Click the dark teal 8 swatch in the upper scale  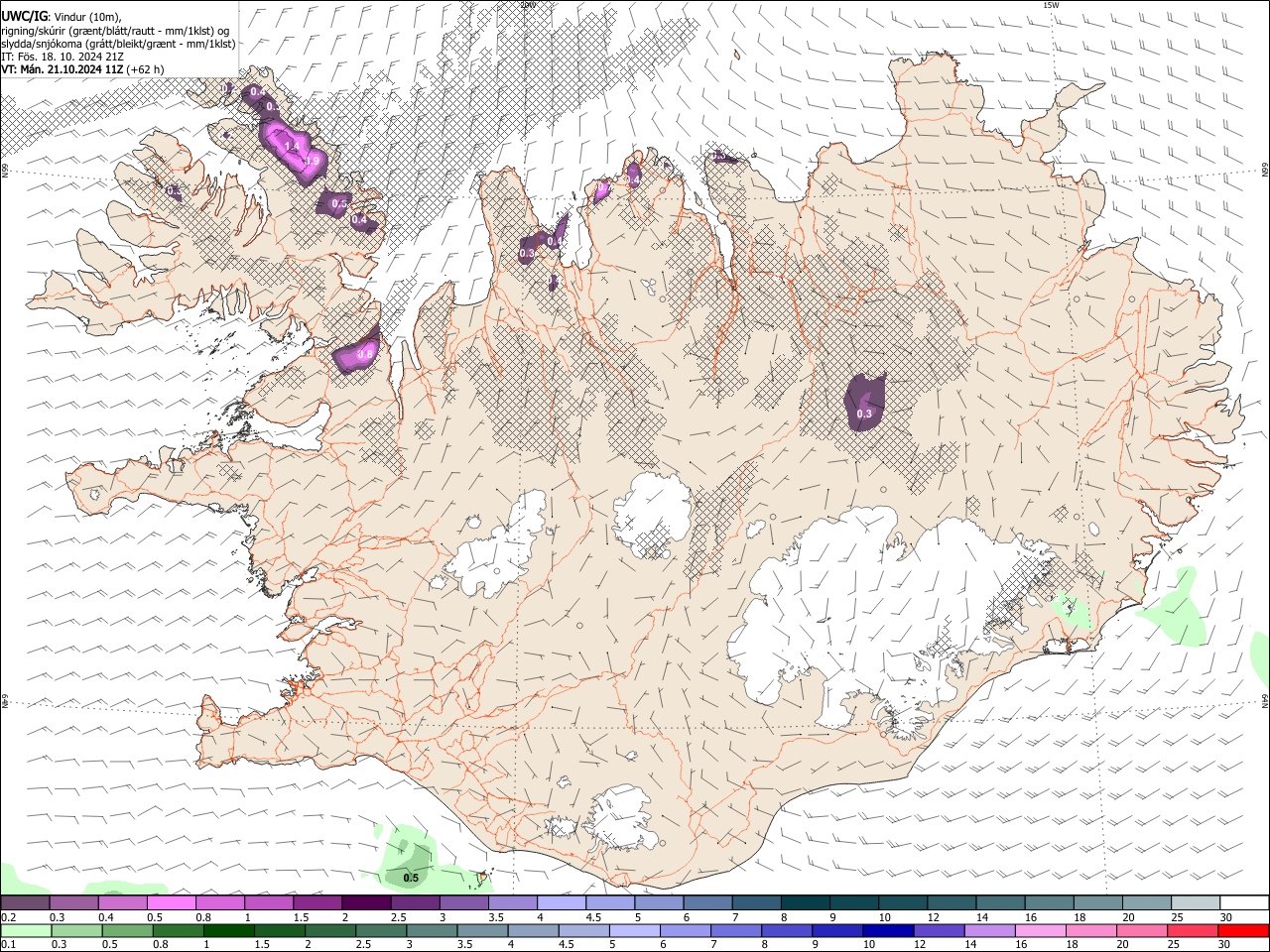click(806, 902)
